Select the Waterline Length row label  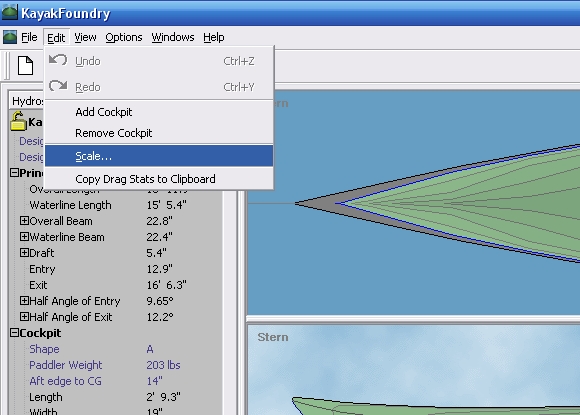(x=70, y=205)
